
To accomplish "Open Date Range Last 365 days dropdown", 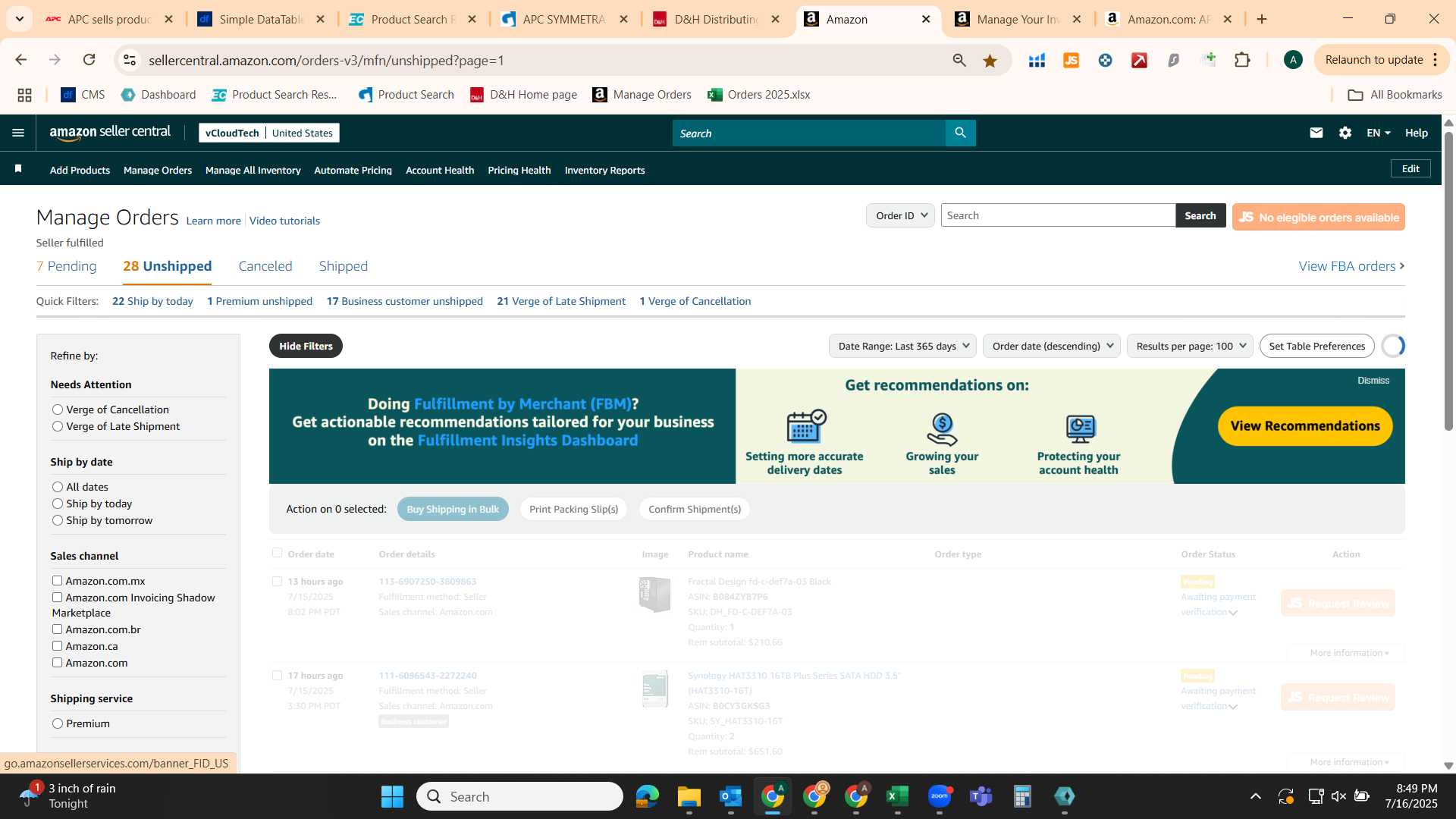I will pos(903,346).
